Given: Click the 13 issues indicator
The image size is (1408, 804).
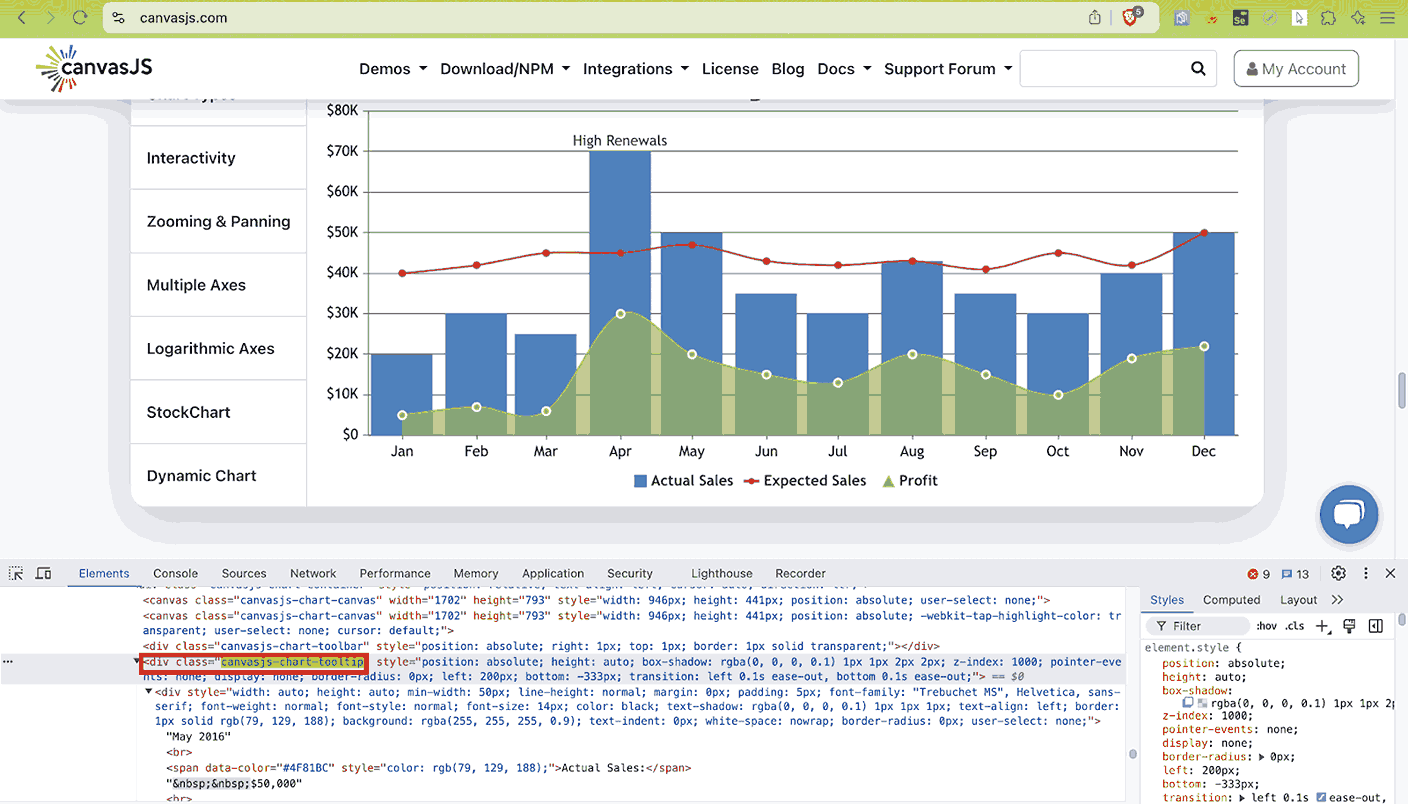Looking at the screenshot, I should click(1294, 573).
